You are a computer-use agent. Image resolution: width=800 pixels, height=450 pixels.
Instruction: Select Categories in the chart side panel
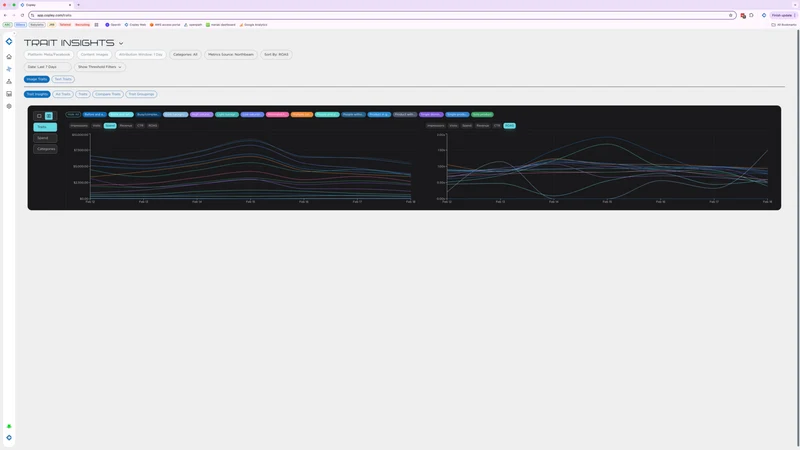(x=45, y=149)
